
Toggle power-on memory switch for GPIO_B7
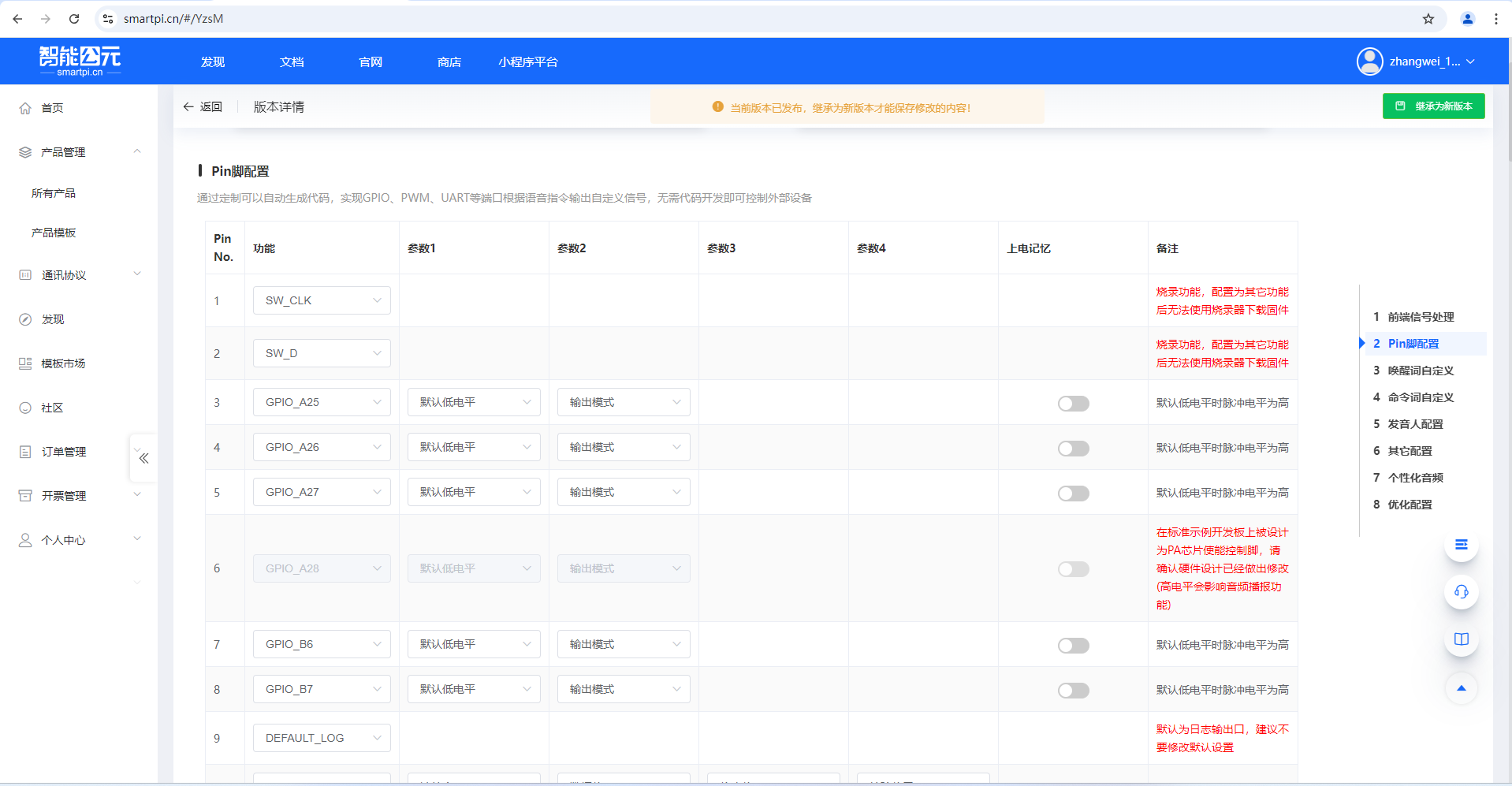tap(1073, 691)
